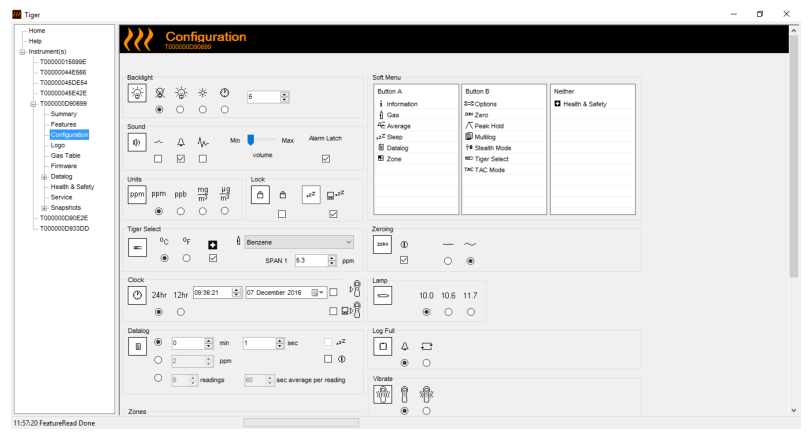Select the ppb units radio button
The height and width of the screenshot is (439, 811).
[181, 211]
